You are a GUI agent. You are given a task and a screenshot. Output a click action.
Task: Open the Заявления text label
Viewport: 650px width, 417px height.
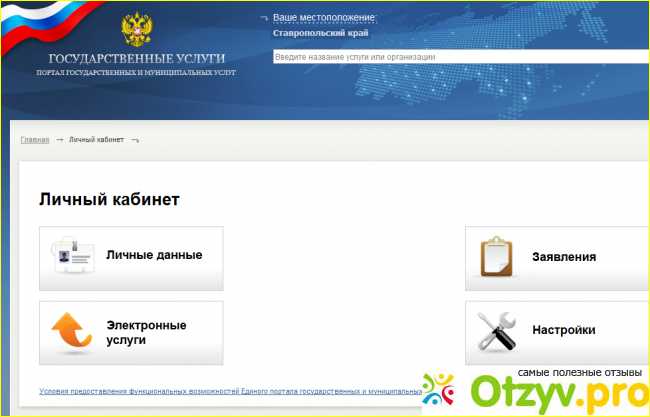tap(564, 257)
